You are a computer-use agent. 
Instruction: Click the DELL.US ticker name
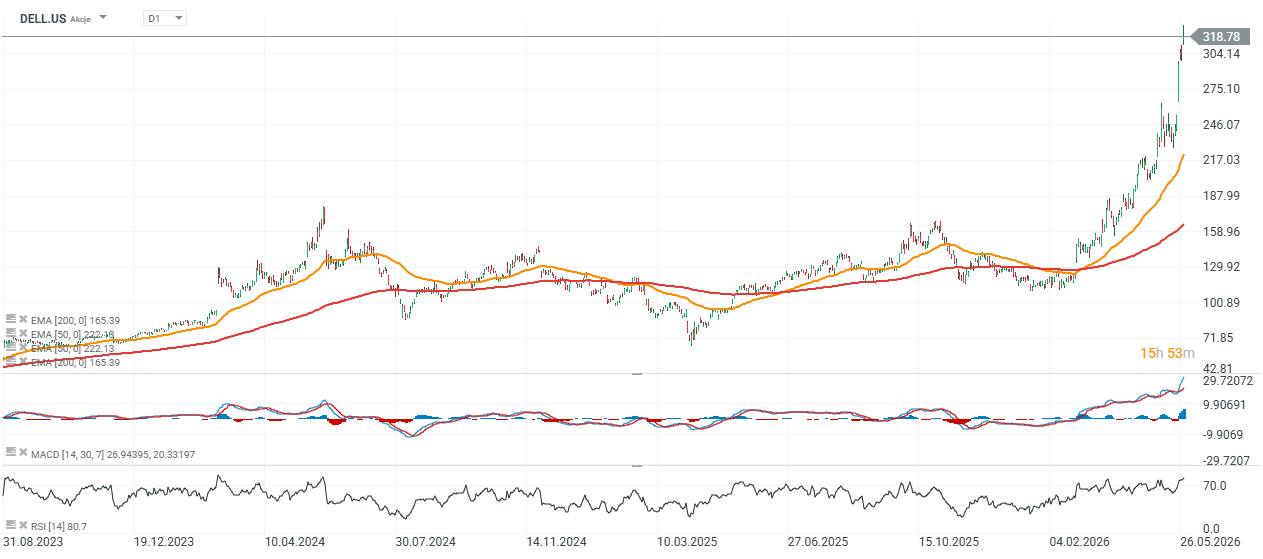pyautogui.click(x=43, y=18)
